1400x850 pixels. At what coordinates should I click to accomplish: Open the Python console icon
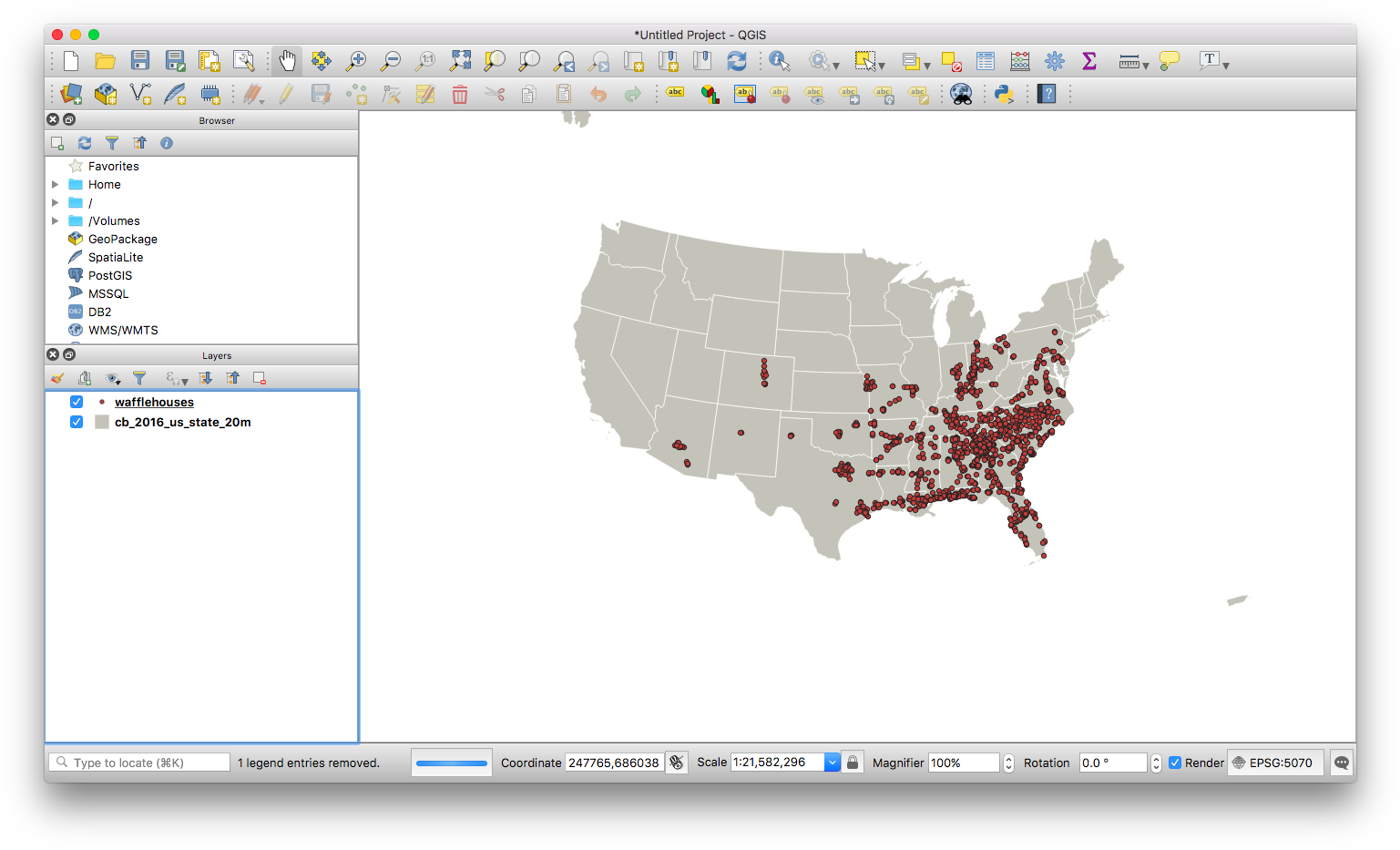click(x=1004, y=94)
